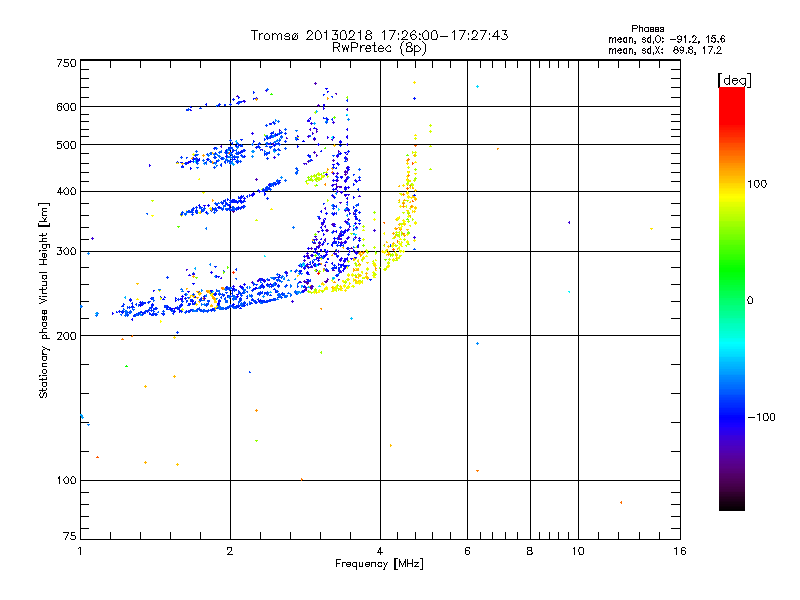Click the Frequency [MHz] x-axis label
This screenshot has height=600, width=800.
pyautogui.click(x=379, y=565)
